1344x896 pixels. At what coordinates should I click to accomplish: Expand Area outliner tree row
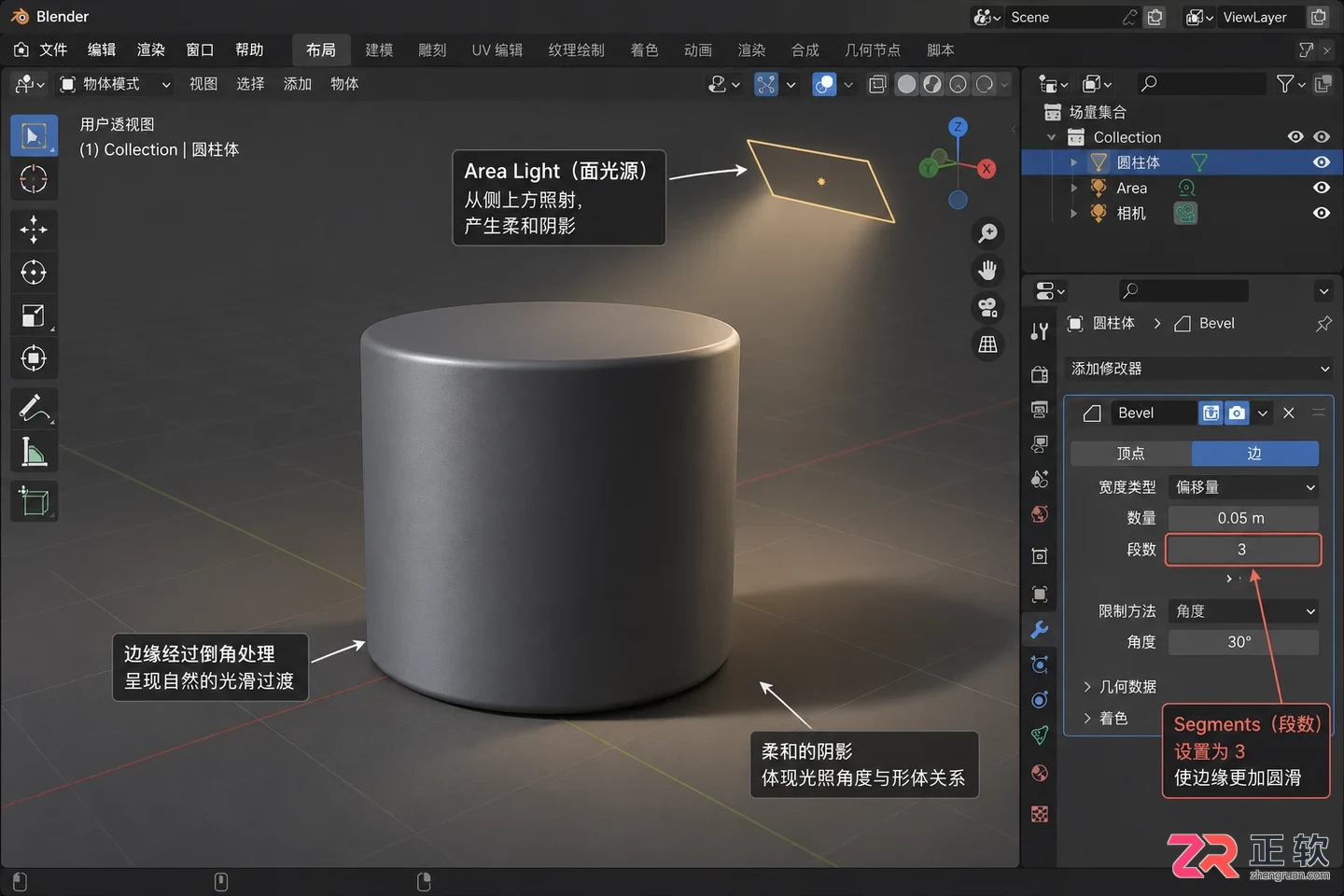(1074, 188)
